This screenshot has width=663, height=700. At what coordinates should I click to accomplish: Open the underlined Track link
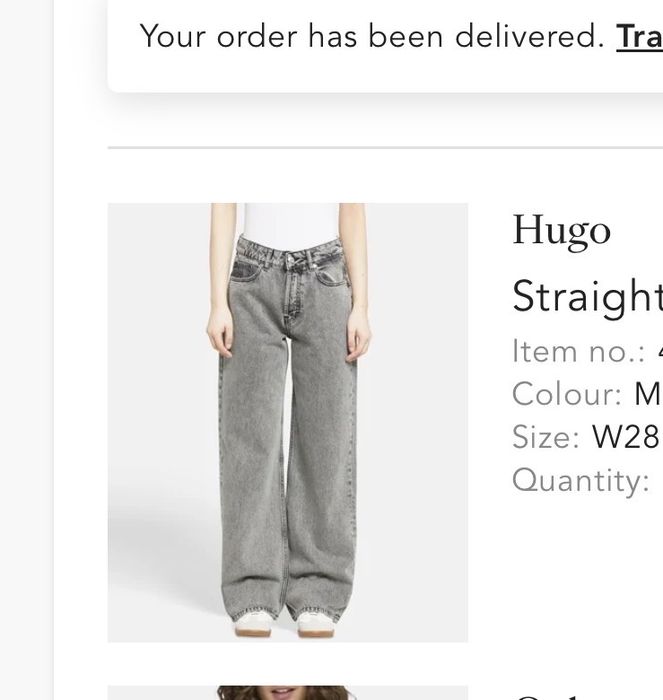pyautogui.click(x=639, y=37)
